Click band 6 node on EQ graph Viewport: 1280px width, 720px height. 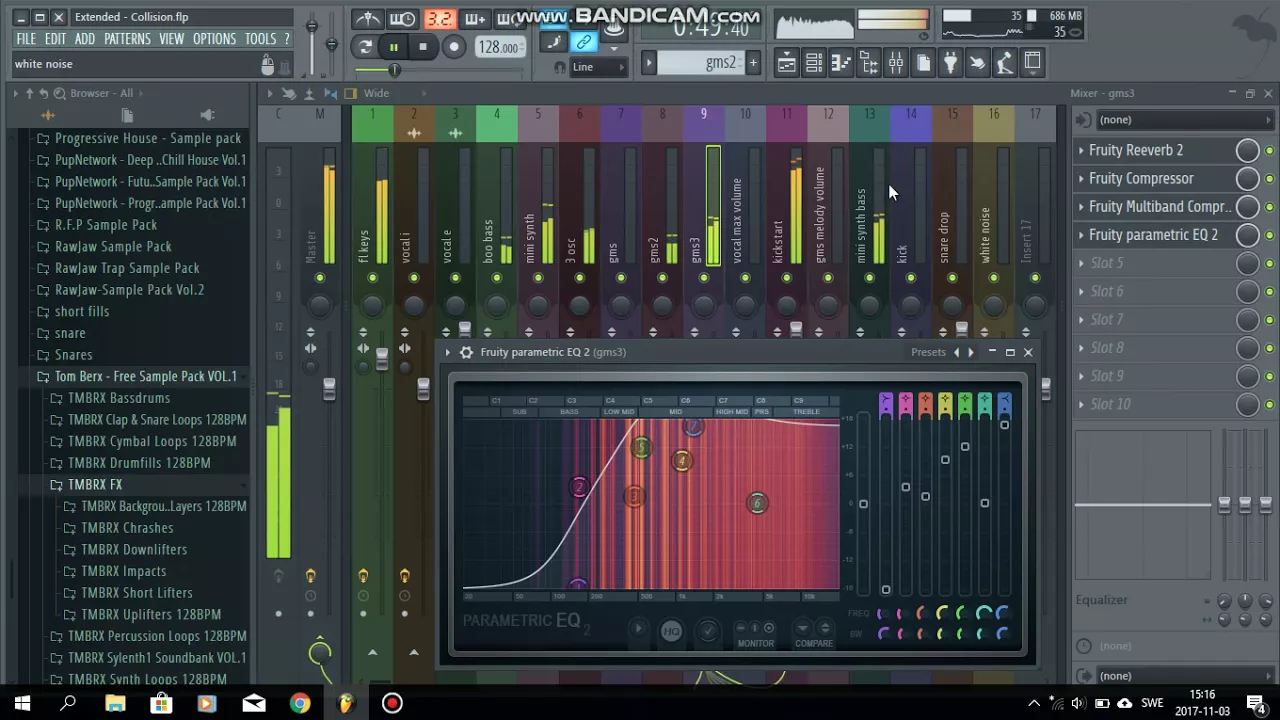(757, 503)
